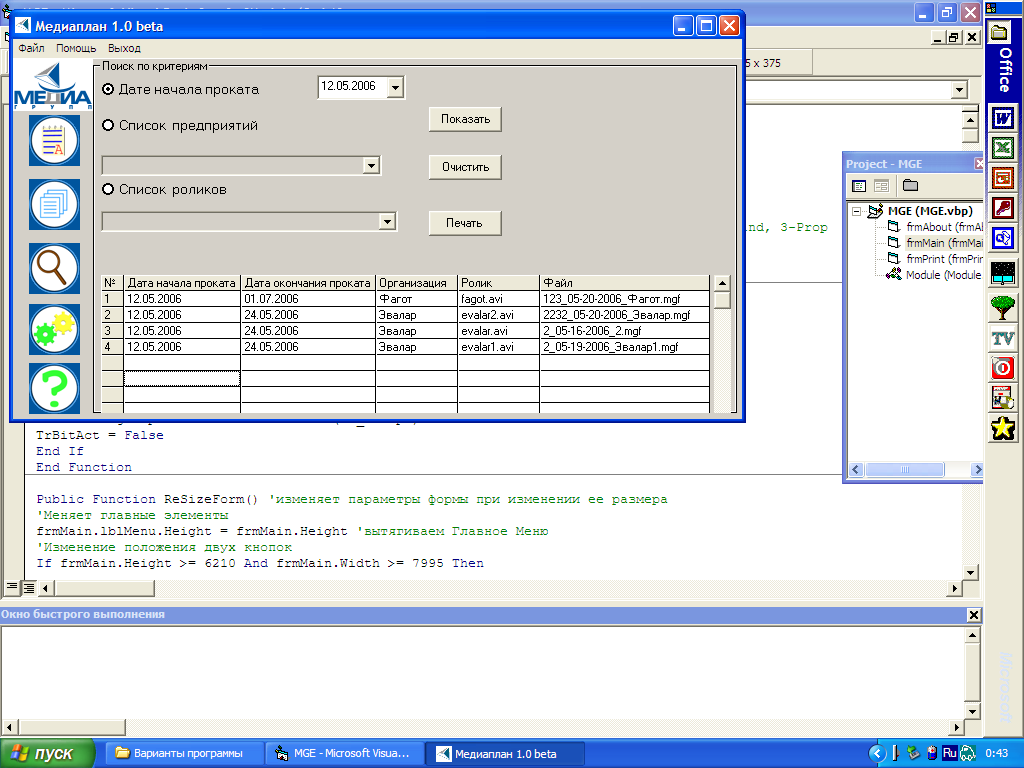Select 'Список предприятий' radio button

pos(108,126)
